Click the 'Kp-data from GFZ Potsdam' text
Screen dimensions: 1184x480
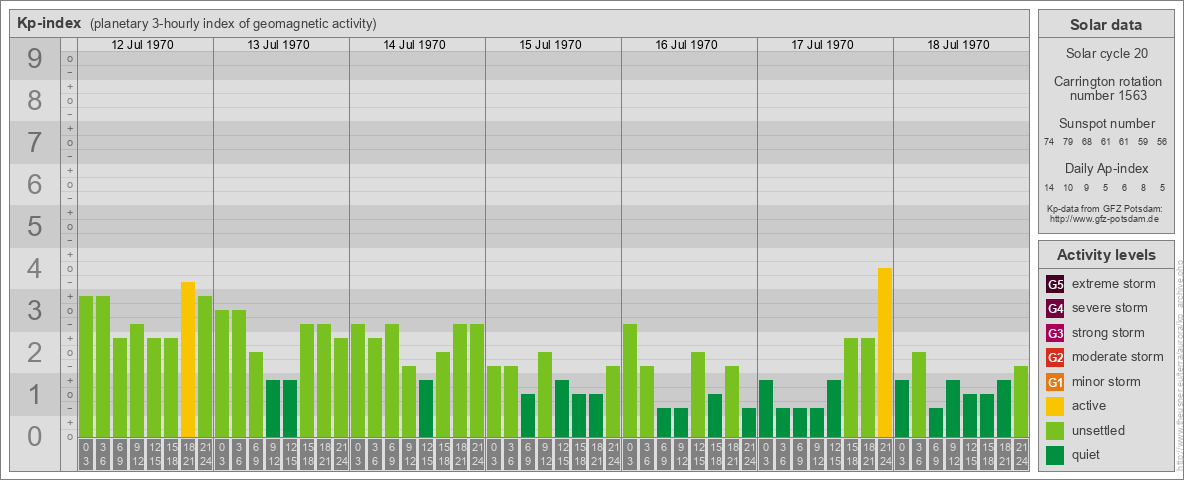1105,208
